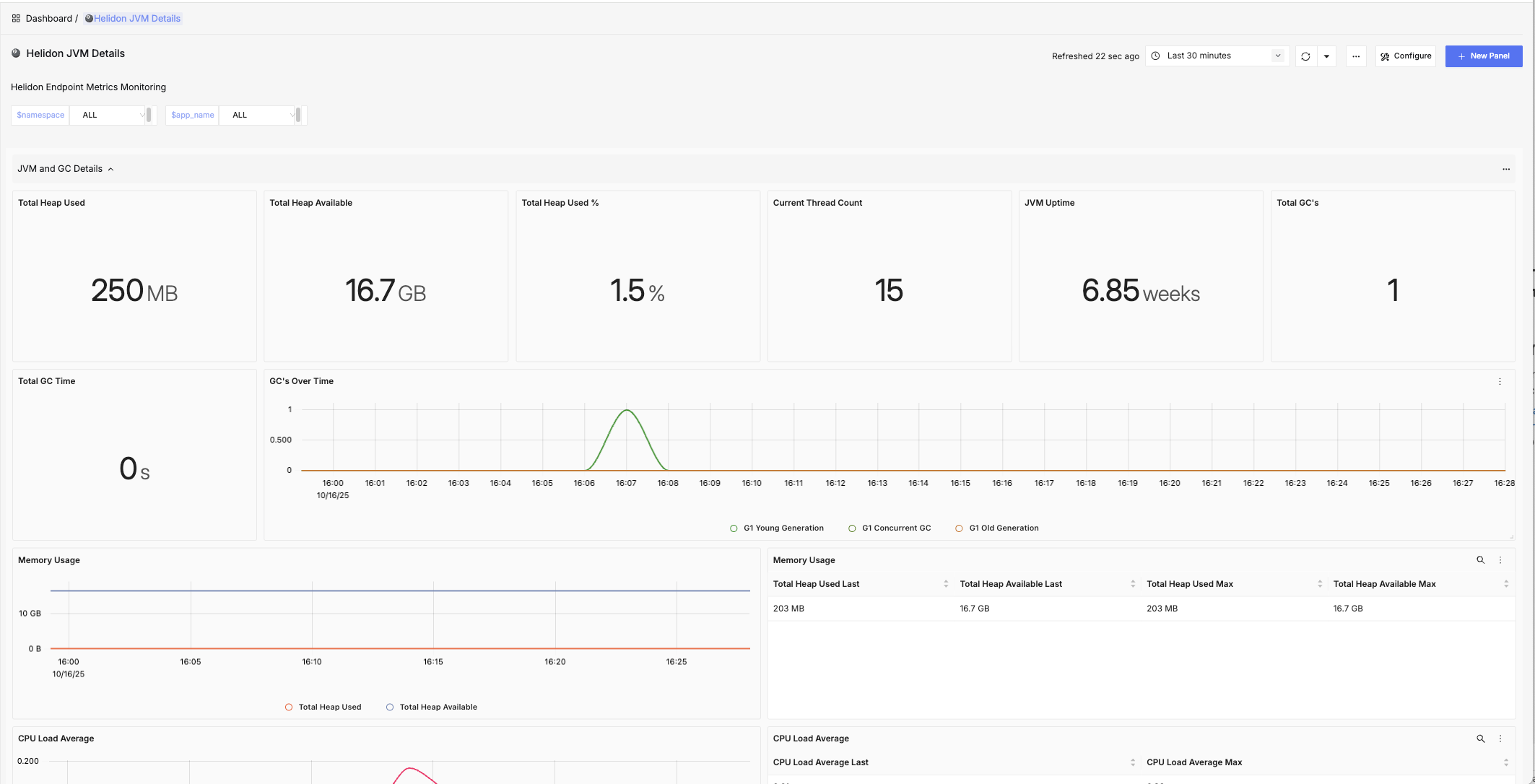Select Dashboard in the breadcrumb trail

pos(49,18)
